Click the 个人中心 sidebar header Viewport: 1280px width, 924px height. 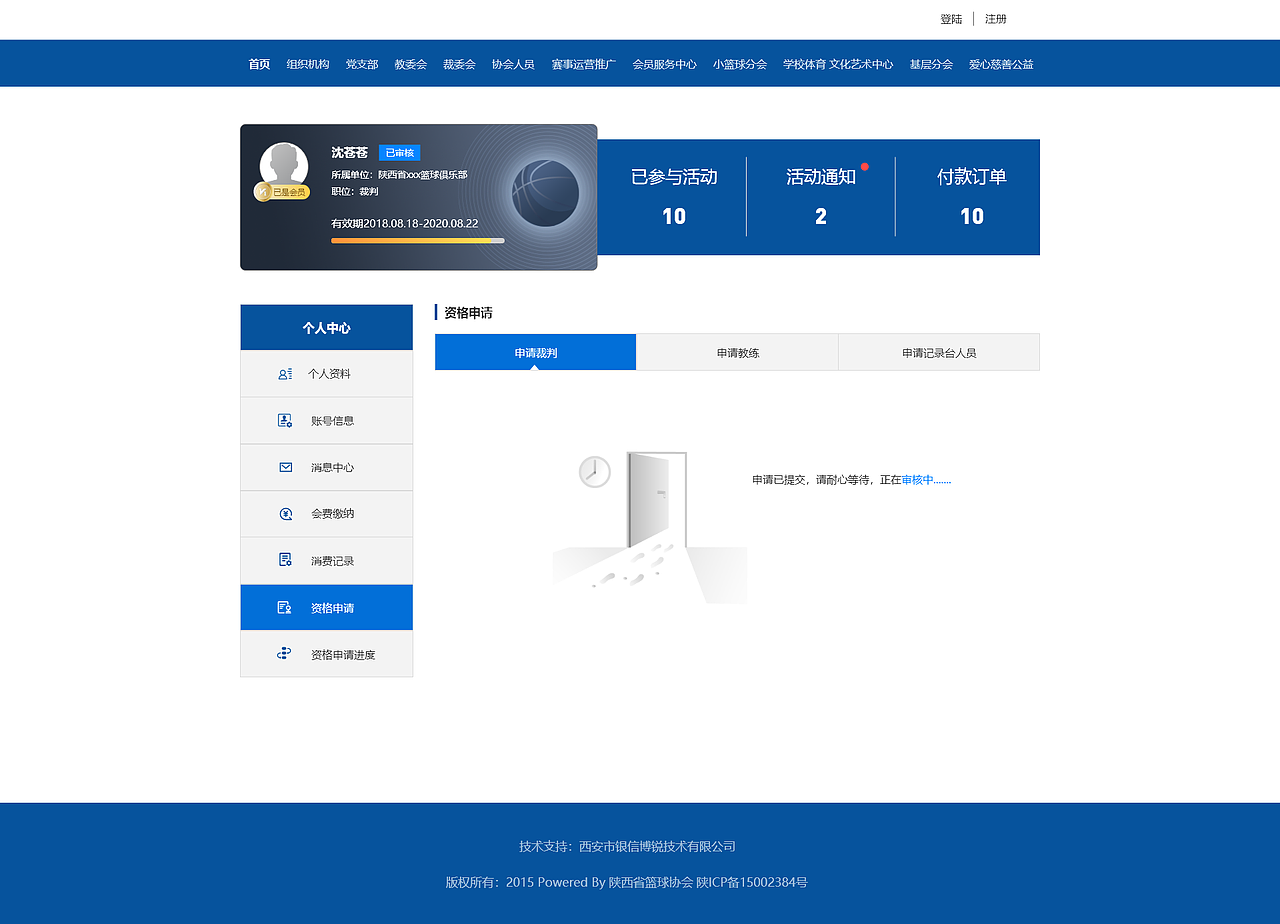(x=327, y=328)
